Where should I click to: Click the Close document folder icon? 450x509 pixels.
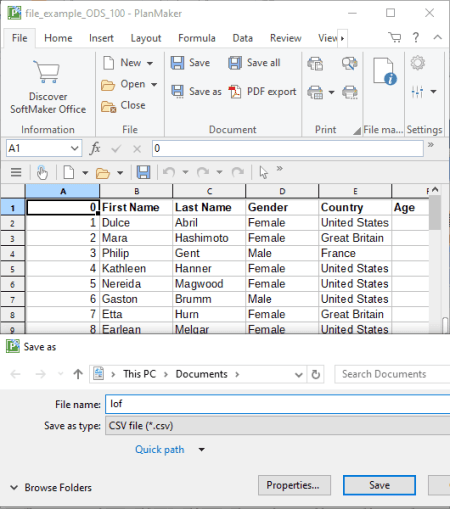(108, 106)
